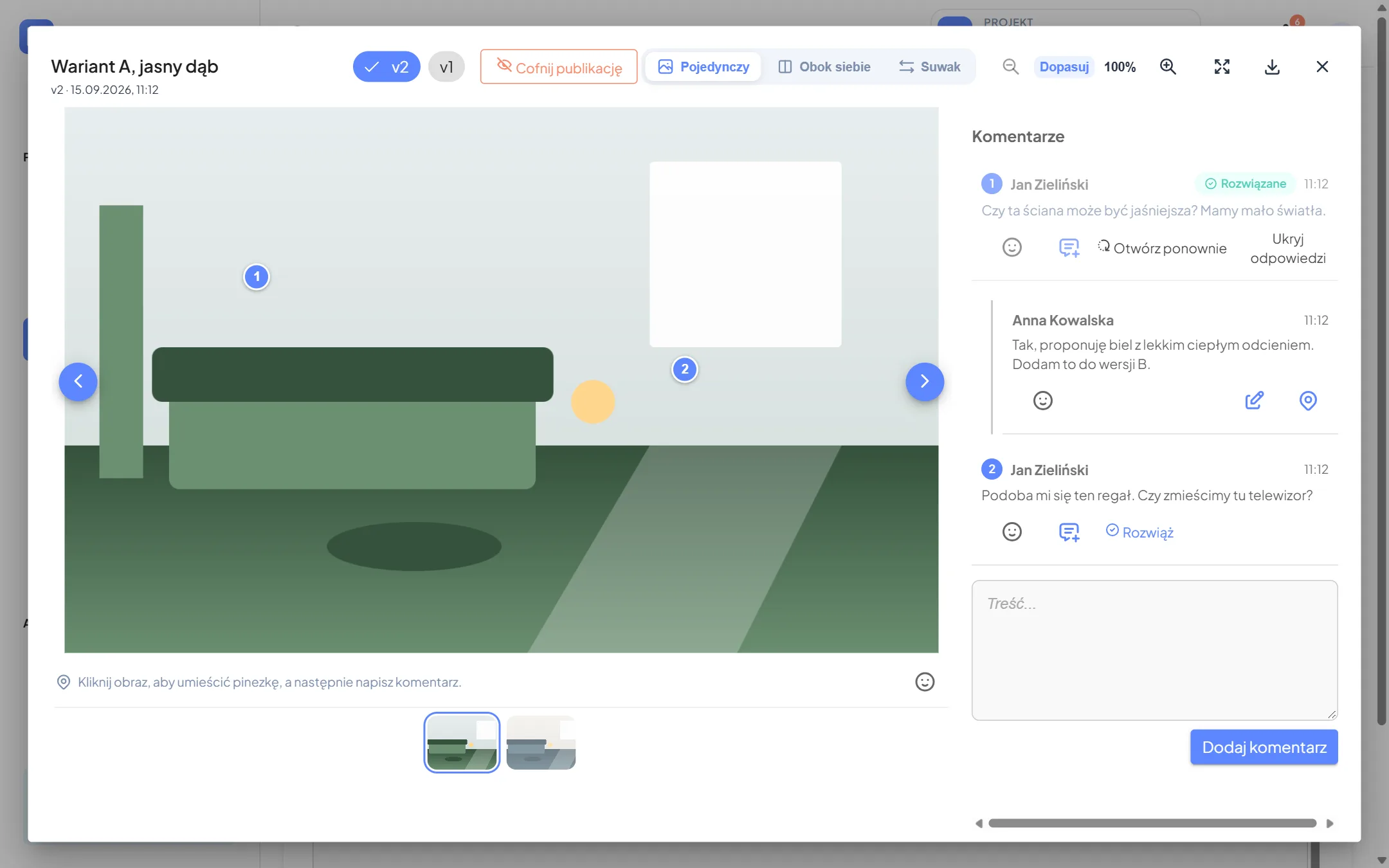Select Suwak comparison mode
Viewport: 1389px width, 868px height.
(x=930, y=67)
